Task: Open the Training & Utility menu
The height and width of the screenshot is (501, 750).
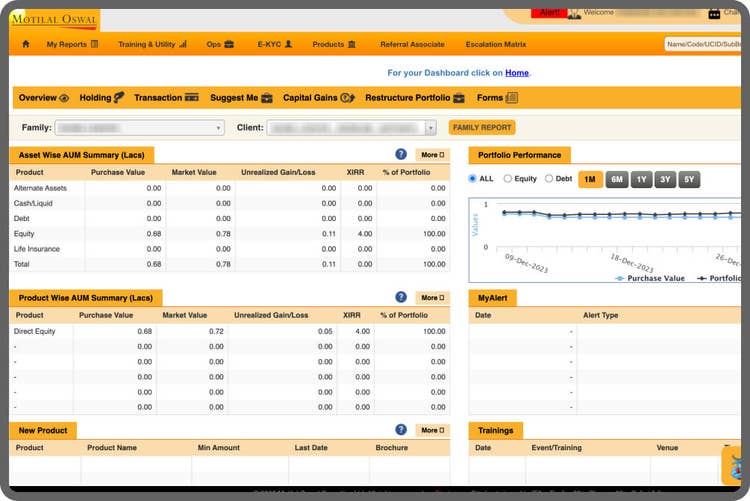Action: coord(151,44)
